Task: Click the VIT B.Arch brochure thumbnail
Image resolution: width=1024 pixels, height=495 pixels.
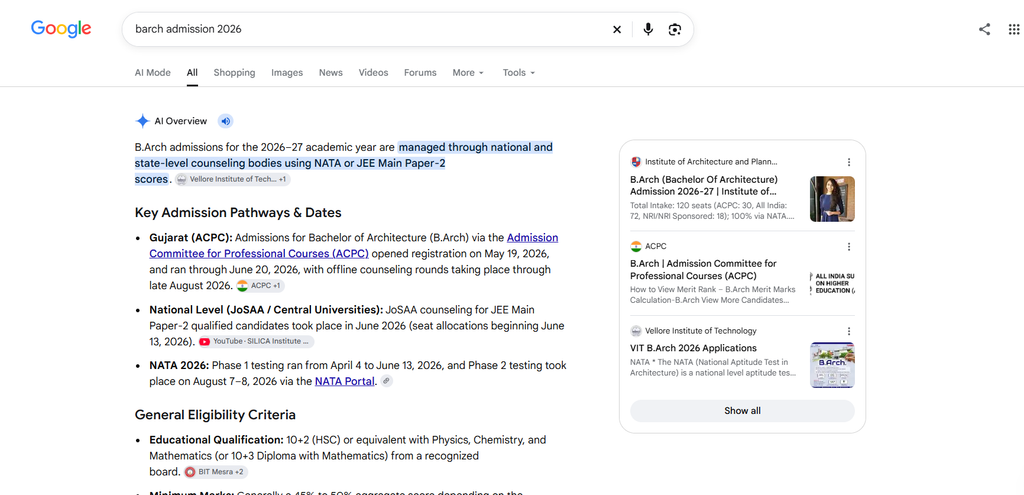Action: click(x=832, y=365)
